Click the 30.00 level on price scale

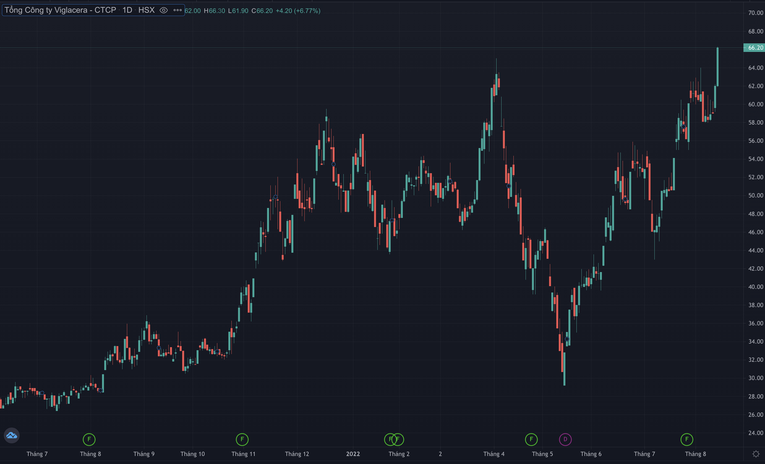pyautogui.click(x=756, y=378)
